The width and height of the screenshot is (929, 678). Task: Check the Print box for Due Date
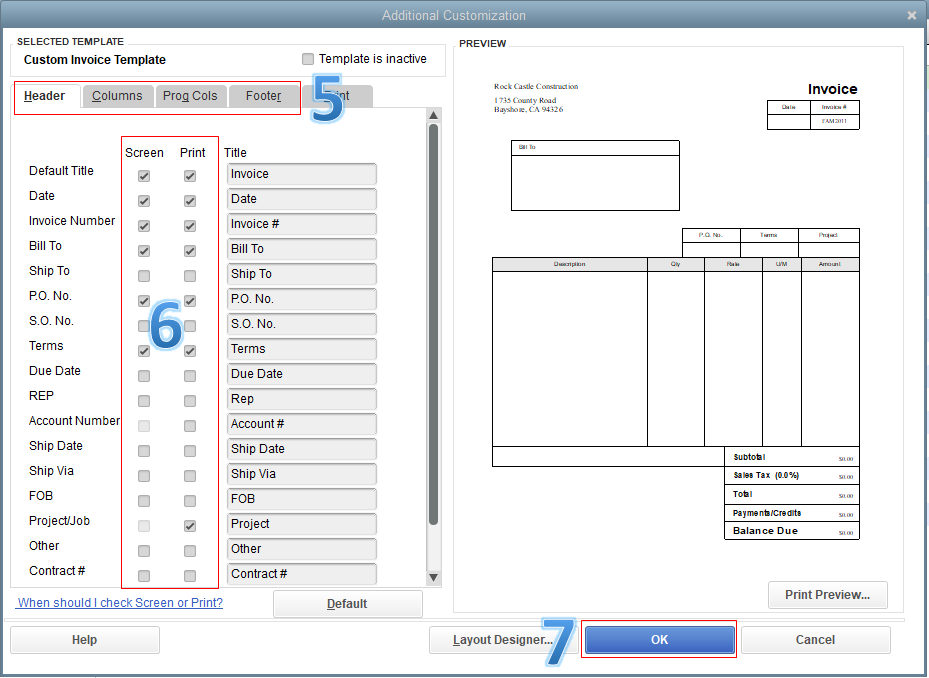click(x=188, y=375)
